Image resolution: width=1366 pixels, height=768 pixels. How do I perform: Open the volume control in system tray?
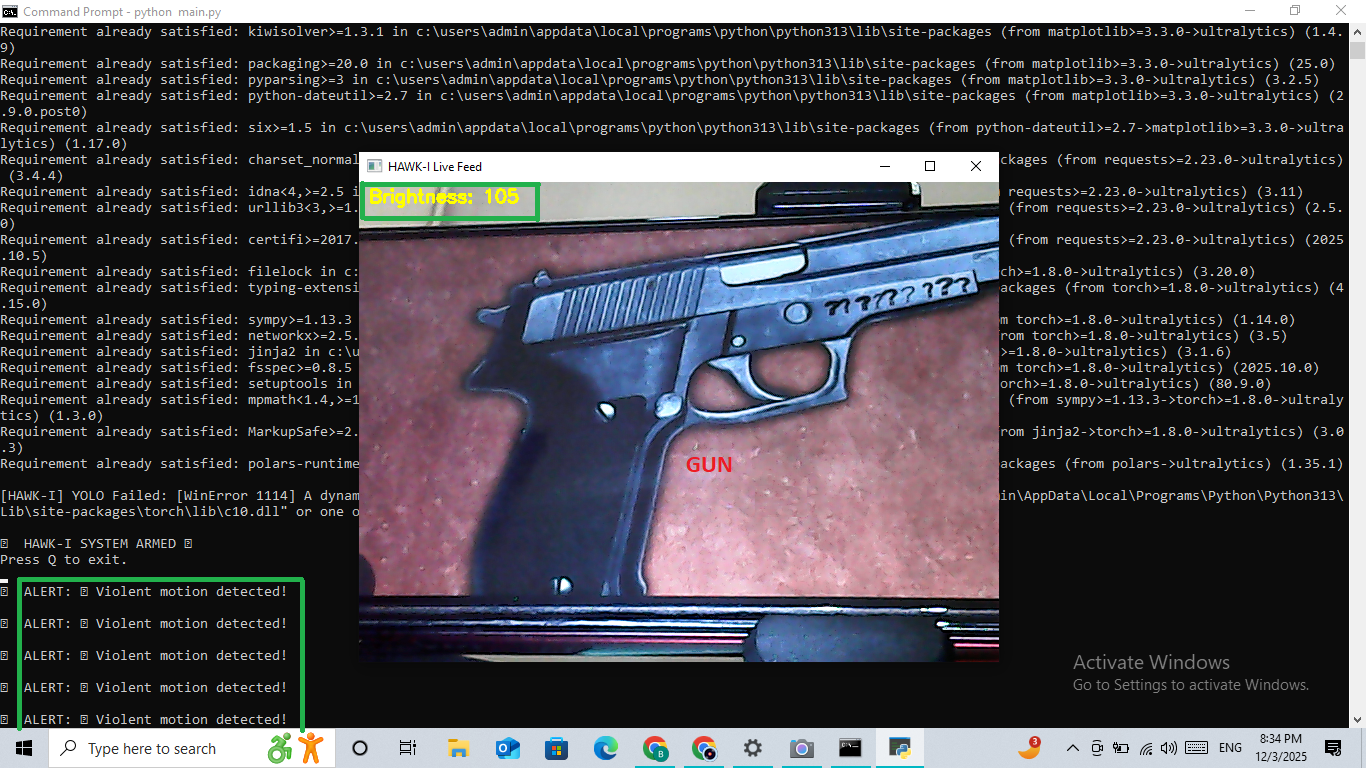pyautogui.click(x=1169, y=748)
